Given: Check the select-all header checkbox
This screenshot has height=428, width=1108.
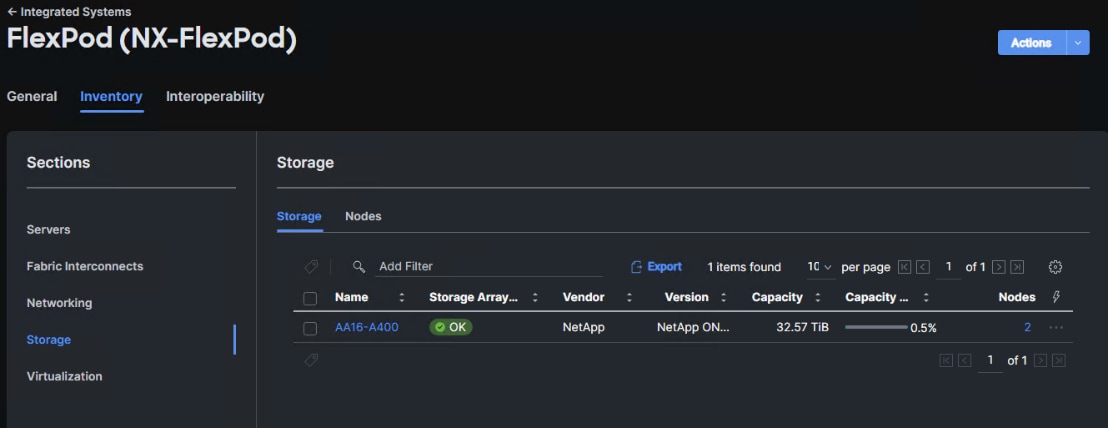Looking at the screenshot, I should pos(310,298).
